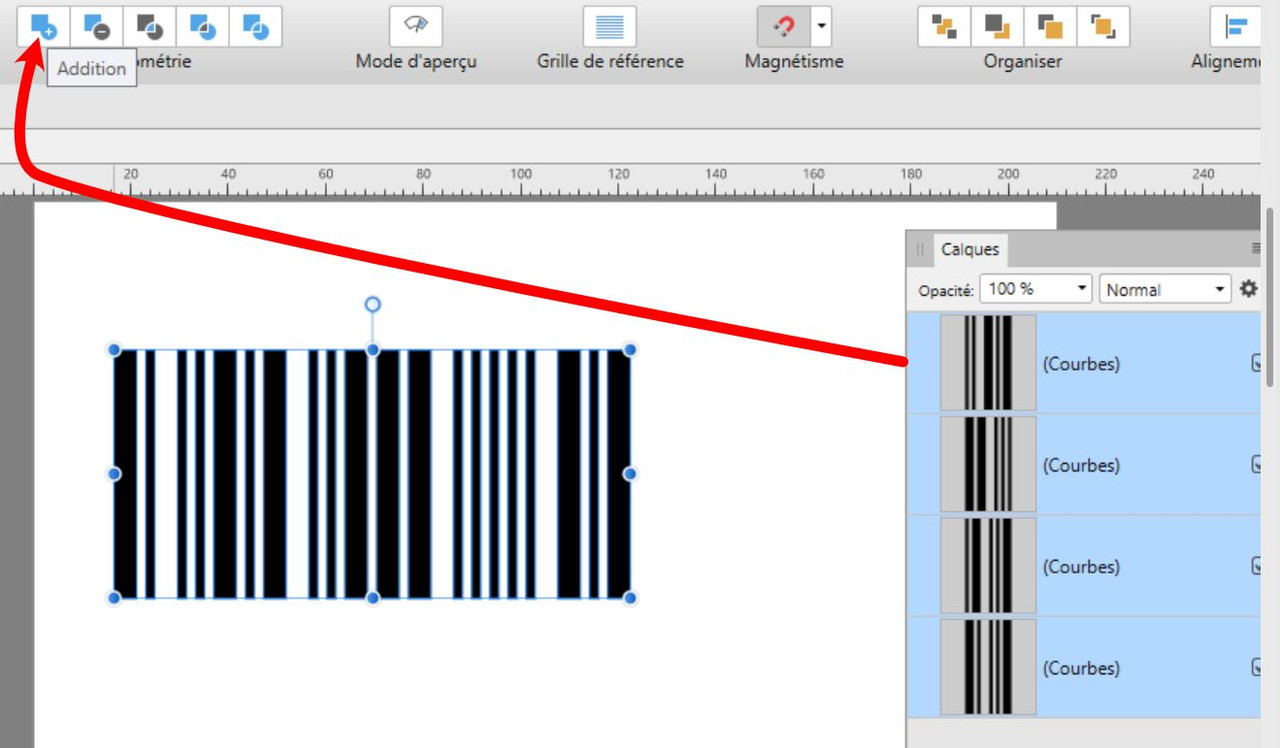This screenshot has width=1280, height=748.
Task: Toggle visibility checkbox of bottom (Courbes) layer
Action: coord(1257,667)
